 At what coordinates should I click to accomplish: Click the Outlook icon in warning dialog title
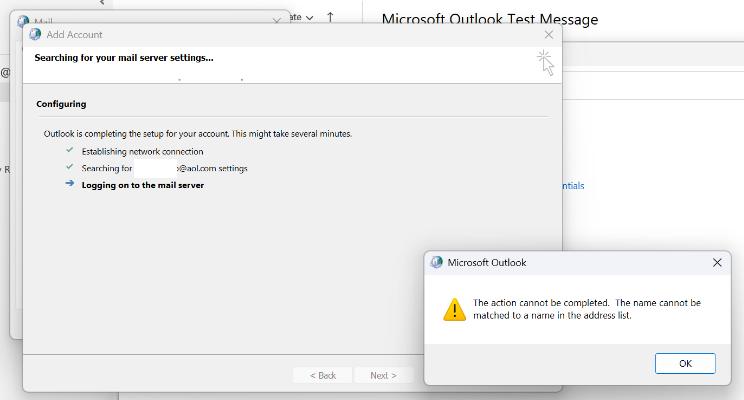(x=436, y=262)
